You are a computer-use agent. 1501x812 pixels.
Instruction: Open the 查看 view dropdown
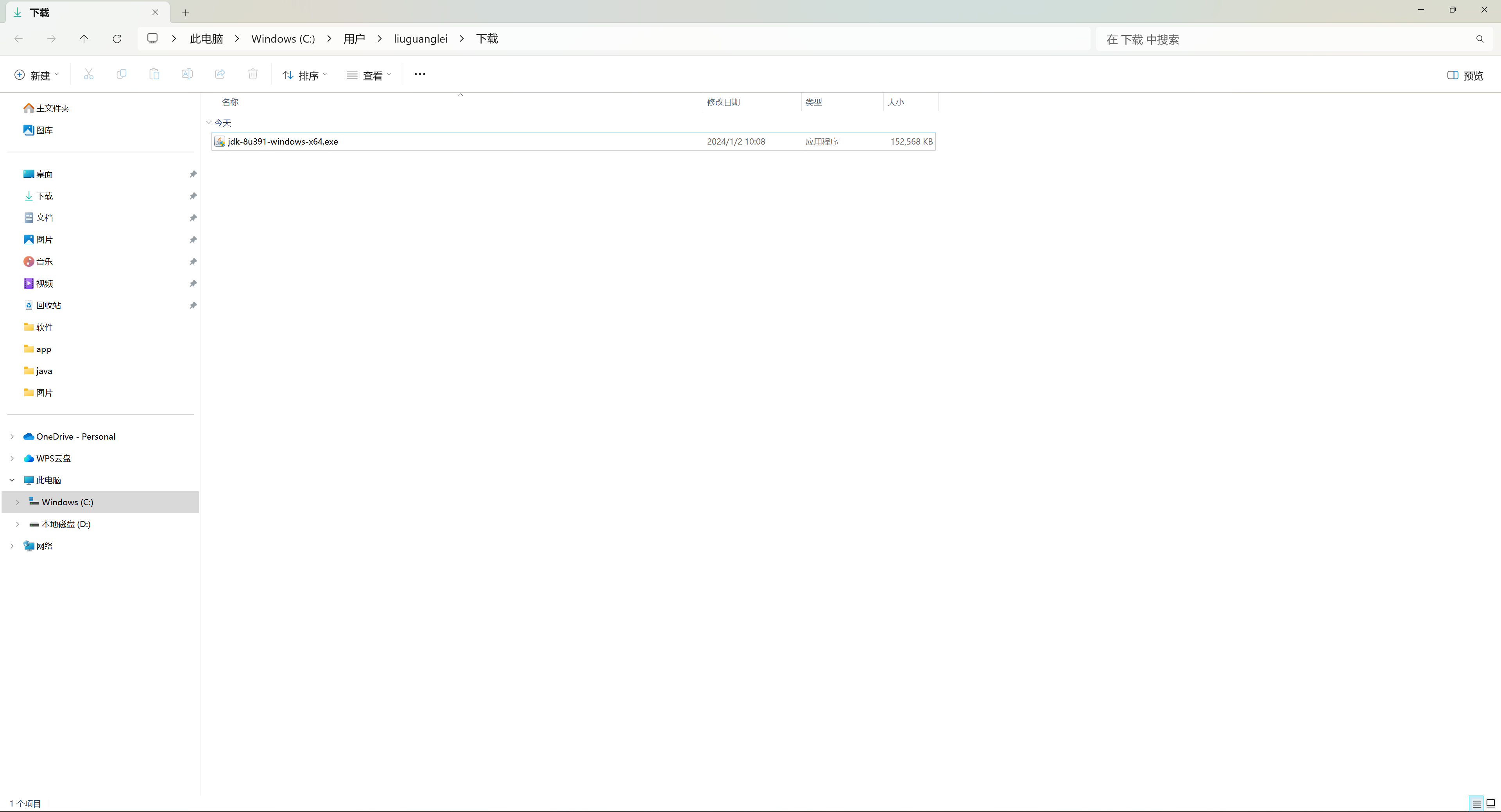[x=369, y=75]
